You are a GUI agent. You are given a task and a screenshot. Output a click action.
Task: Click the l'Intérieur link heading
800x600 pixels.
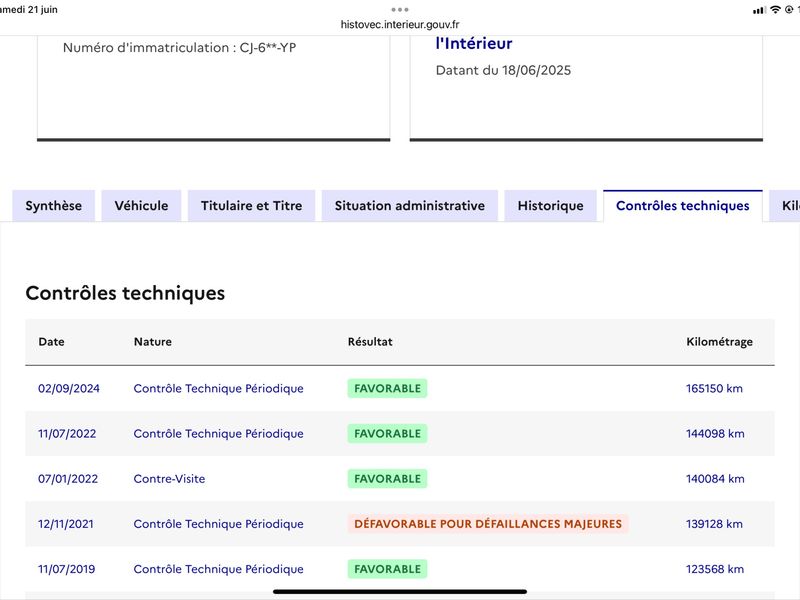coord(473,43)
